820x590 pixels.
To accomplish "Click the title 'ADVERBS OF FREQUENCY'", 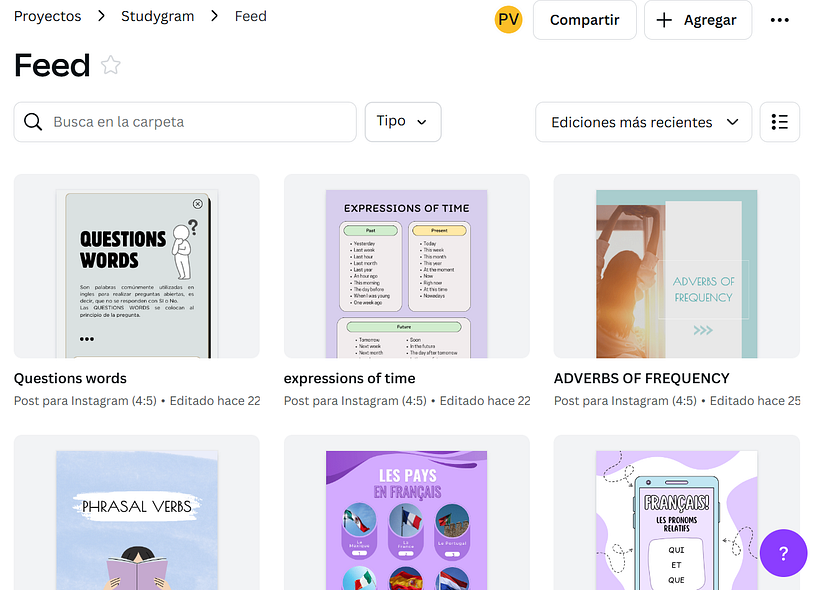I will pos(642,378).
